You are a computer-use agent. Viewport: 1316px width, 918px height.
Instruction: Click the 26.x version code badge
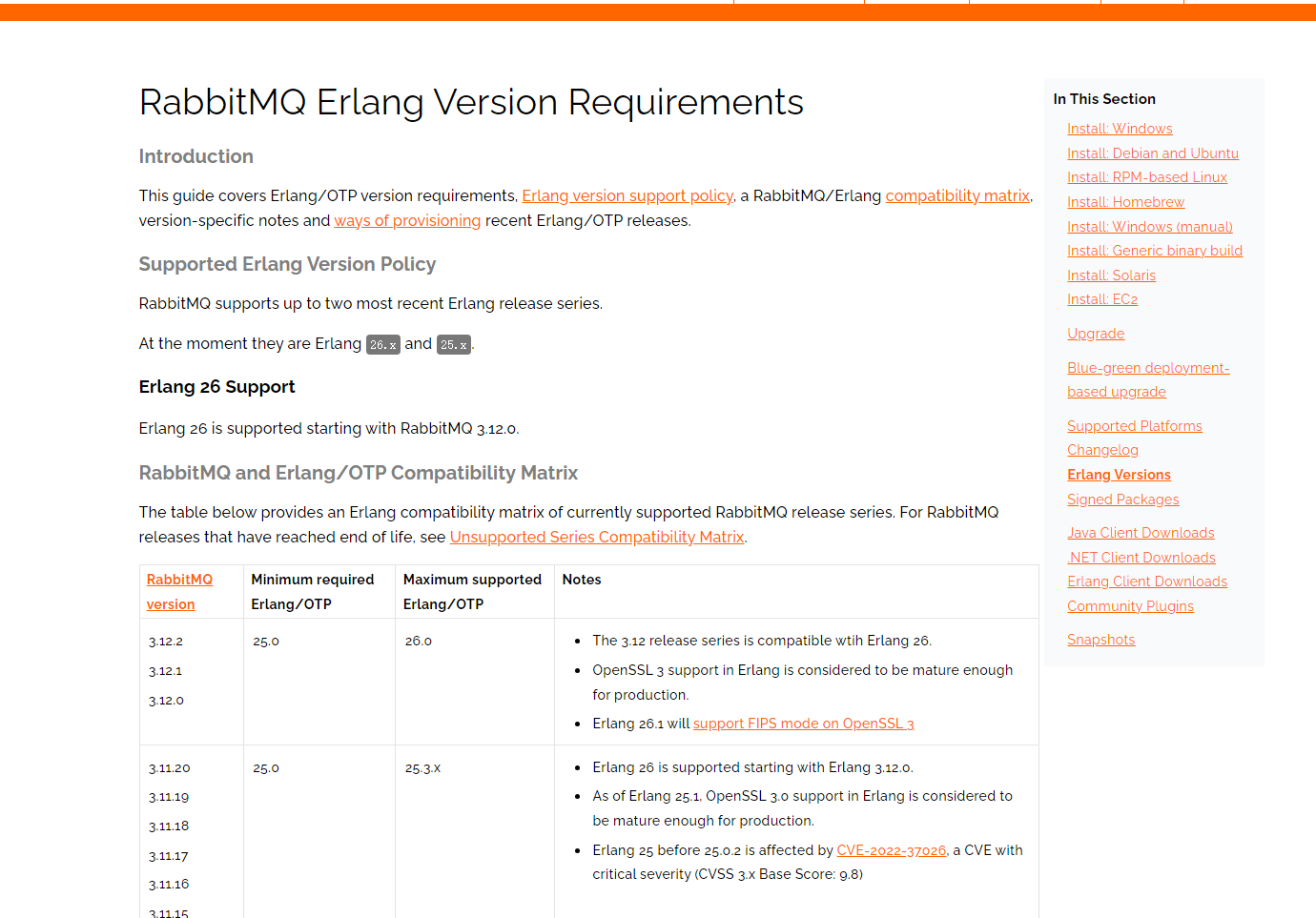(x=383, y=344)
